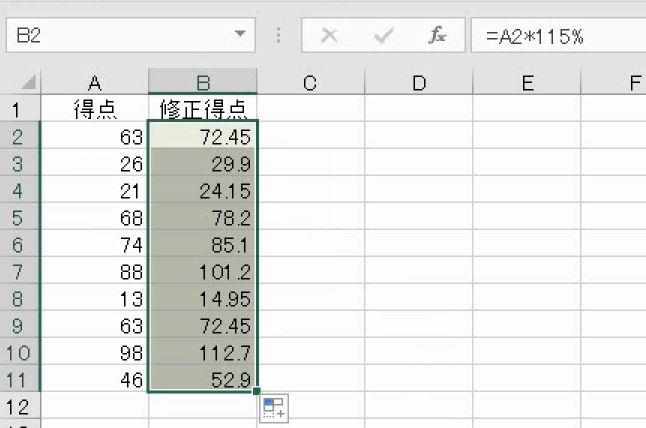Click cell B5 showing 78.2
The width and height of the screenshot is (646, 428).
(203, 216)
